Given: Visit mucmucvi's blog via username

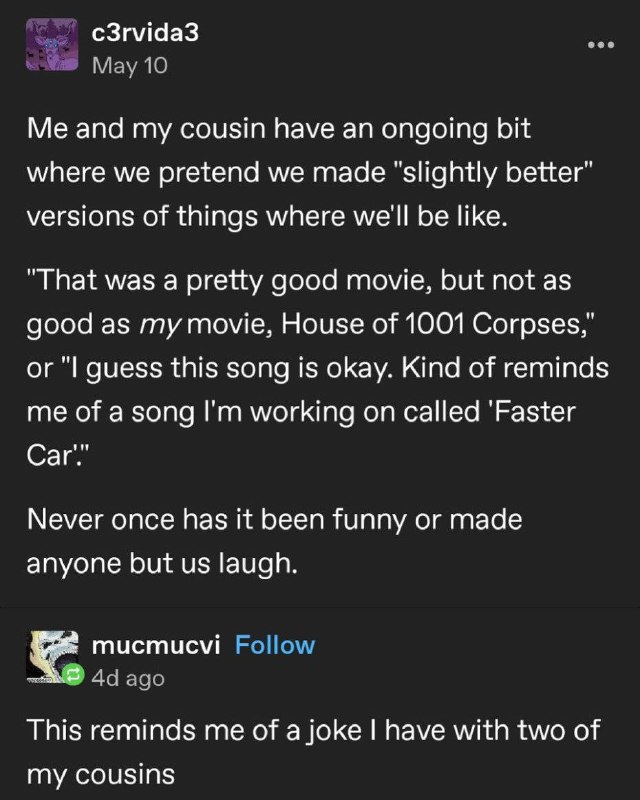Looking at the screenshot, I should 156,645.
